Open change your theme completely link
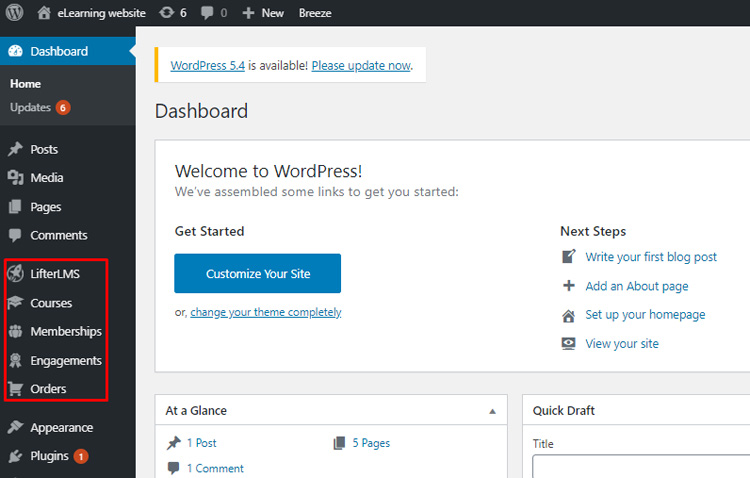The image size is (750, 478). [x=265, y=312]
